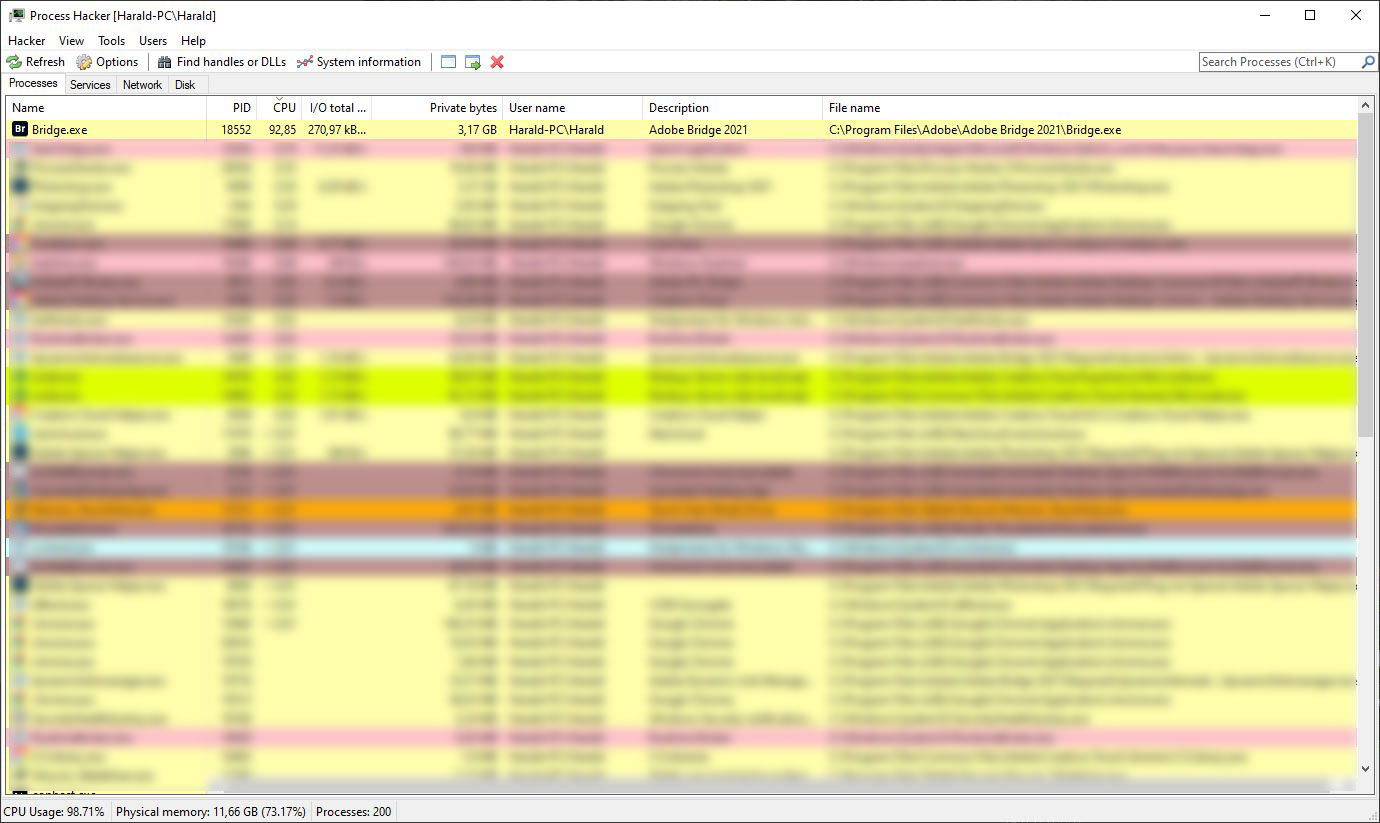Click the Search Processes input field
The height and width of the screenshot is (823, 1380).
pos(1278,62)
